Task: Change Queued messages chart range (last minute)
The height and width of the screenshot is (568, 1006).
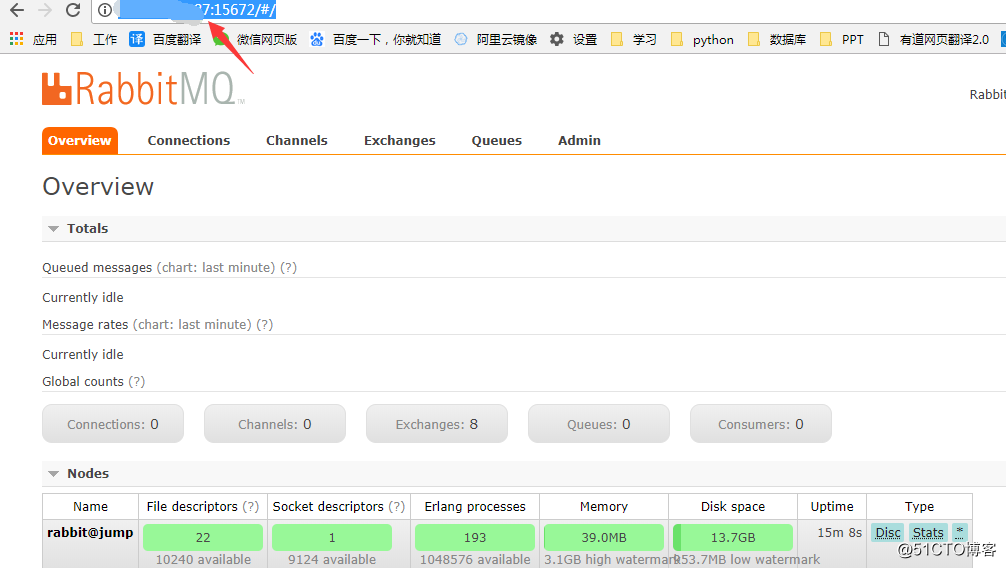Action: (x=216, y=268)
